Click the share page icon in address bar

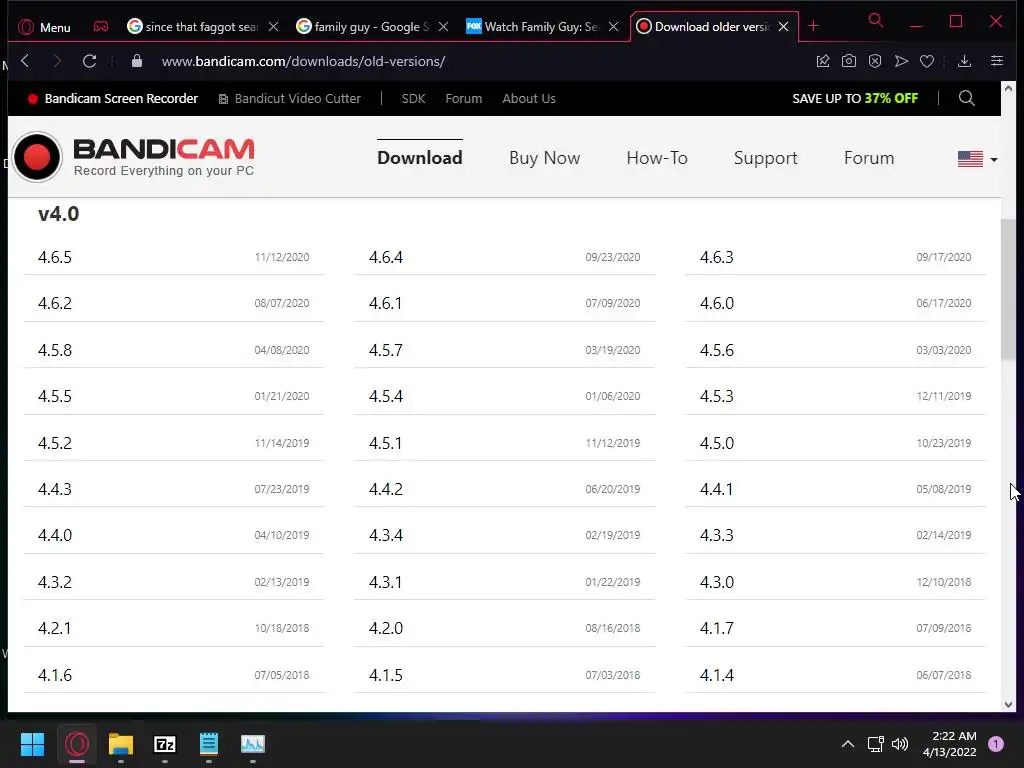(x=823, y=61)
